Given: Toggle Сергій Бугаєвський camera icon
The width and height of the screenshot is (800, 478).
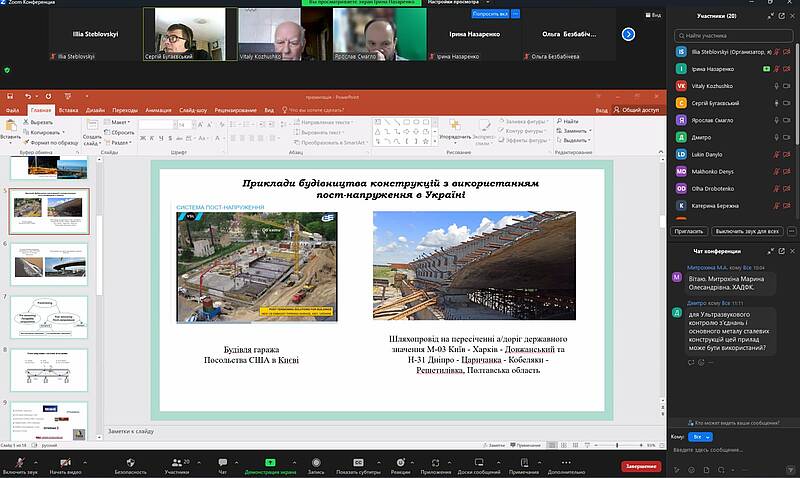Looking at the screenshot, I should [787, 103].
